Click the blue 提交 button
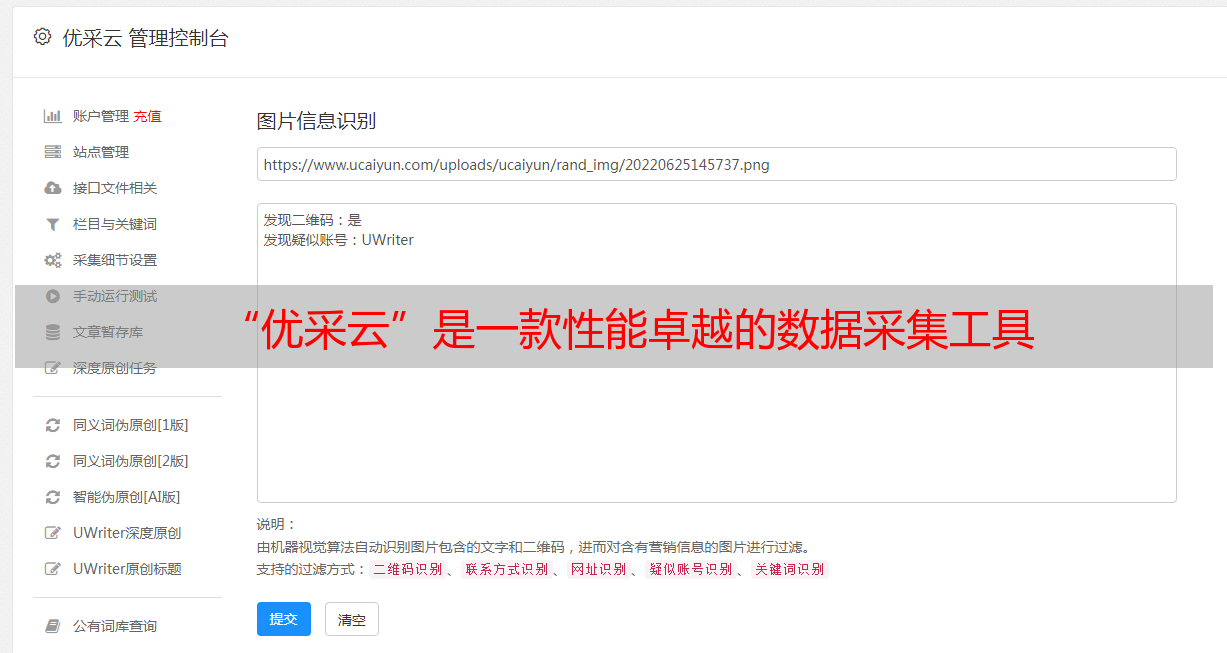Viewport: 1227px width, 653px height. pyautogui.click(x=284, y=619)
